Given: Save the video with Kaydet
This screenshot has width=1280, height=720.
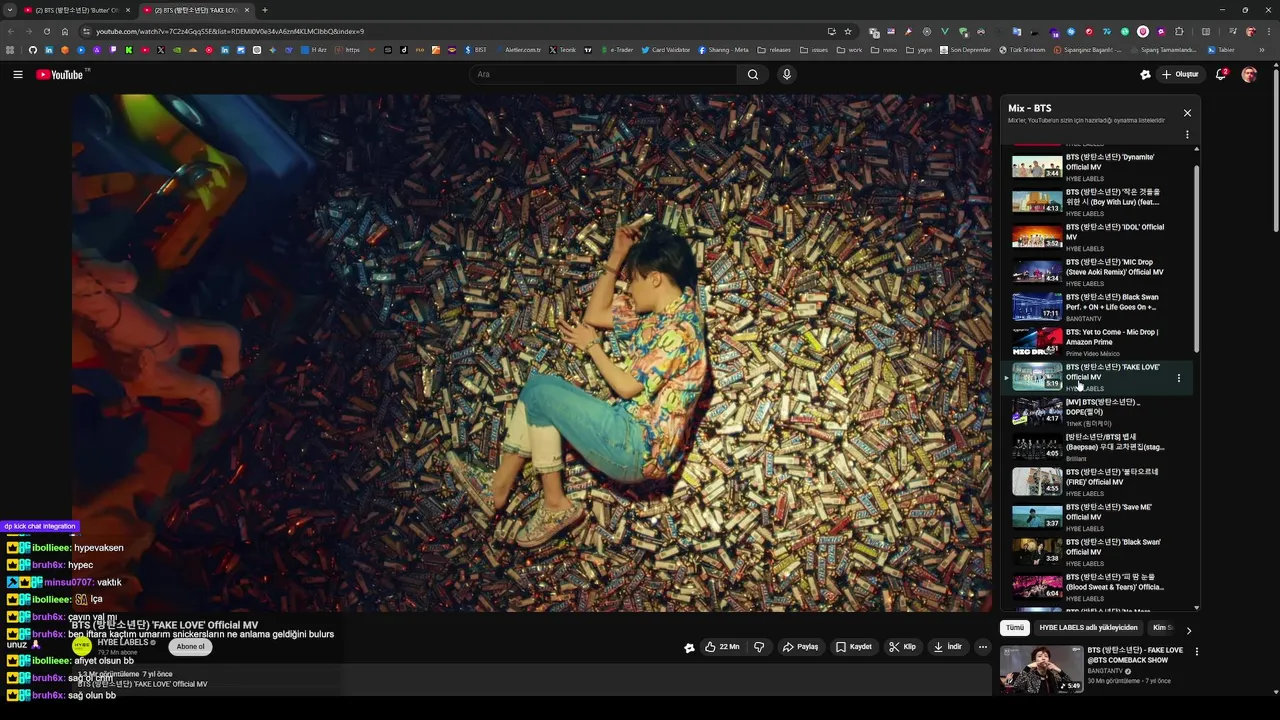Looking at the screenshot, I should click(854, 647).
